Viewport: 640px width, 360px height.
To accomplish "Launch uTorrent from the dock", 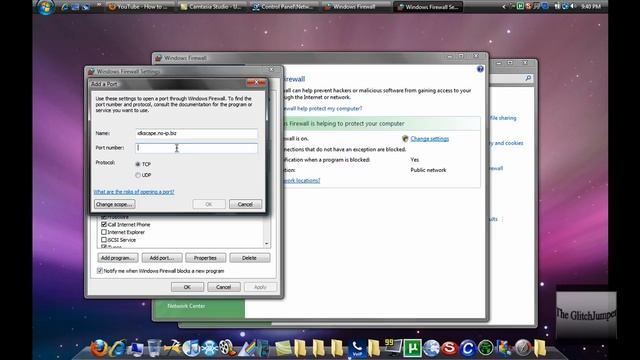I will pos(412,348).
